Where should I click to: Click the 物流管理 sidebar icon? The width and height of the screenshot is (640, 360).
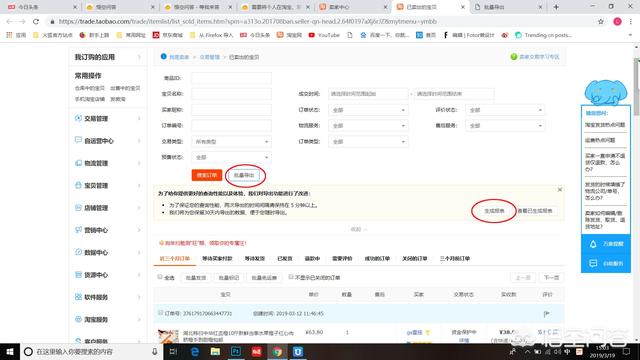point(78,163)
